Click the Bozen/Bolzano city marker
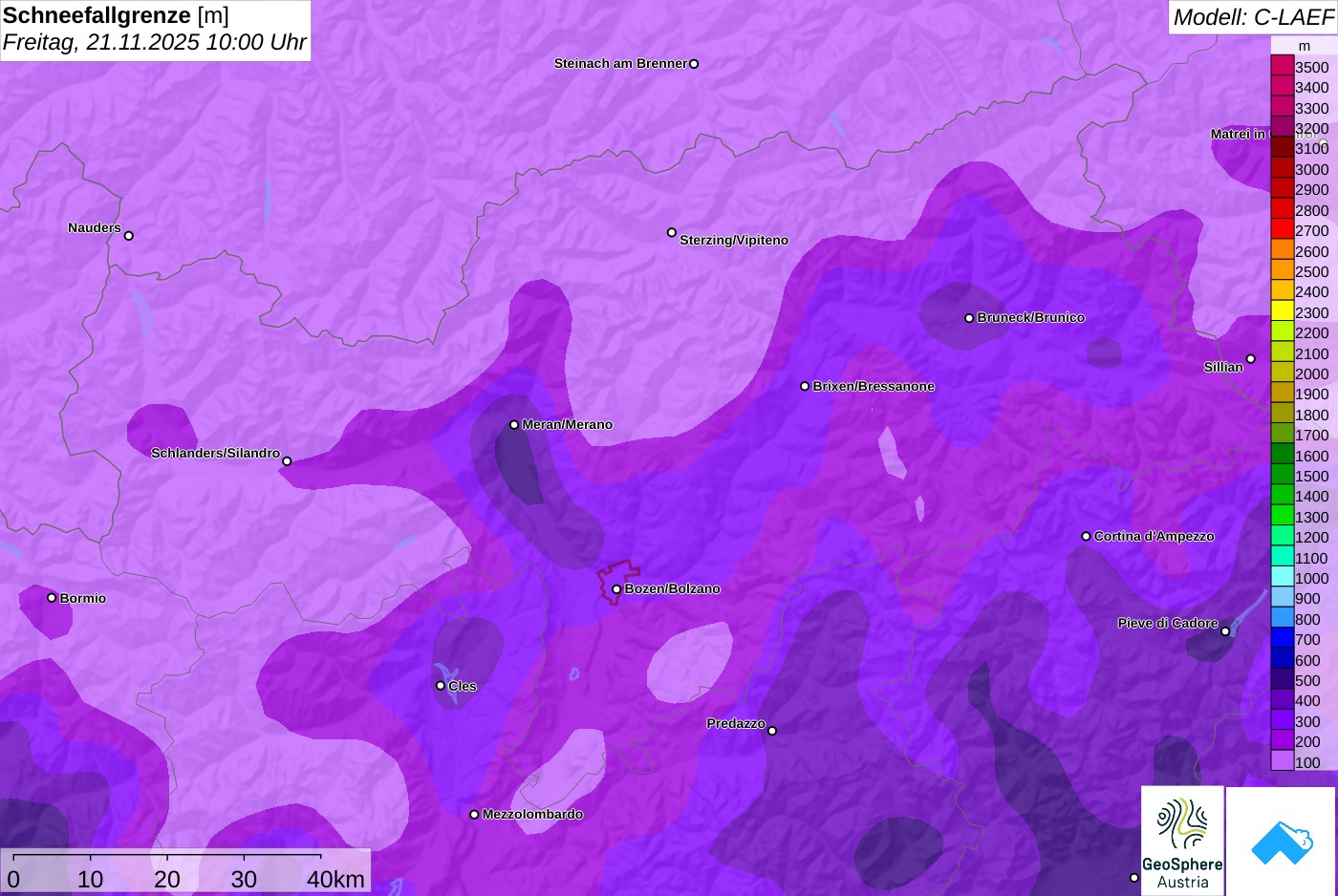Viewport: 1338px width, 896px height. (616, 589)
